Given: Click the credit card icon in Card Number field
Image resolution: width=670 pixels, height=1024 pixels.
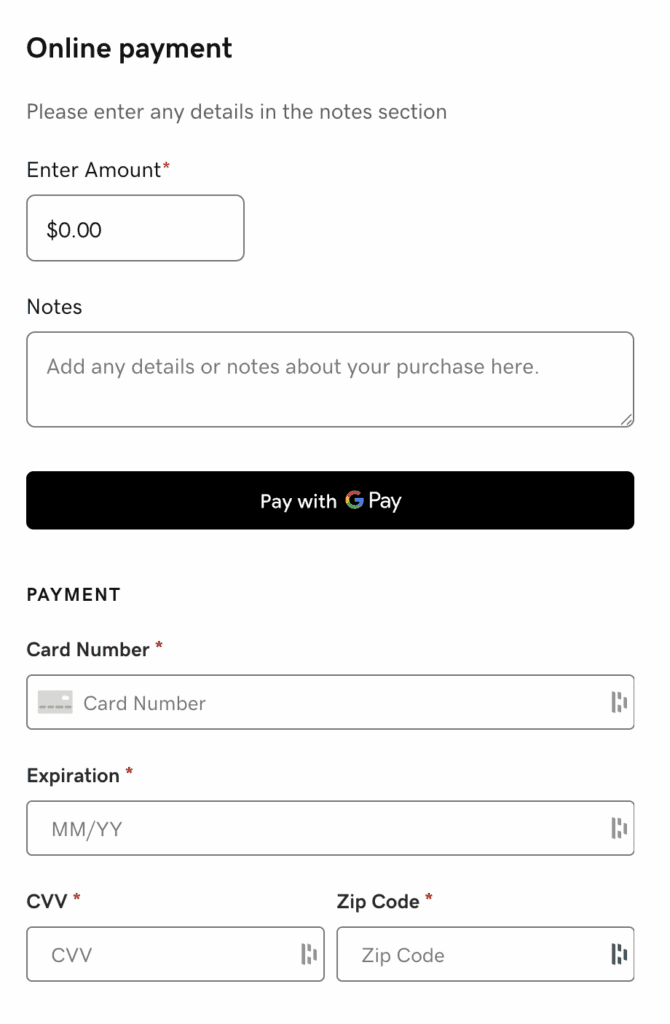Looking at the screenshot, I should [x=56, y=702].
